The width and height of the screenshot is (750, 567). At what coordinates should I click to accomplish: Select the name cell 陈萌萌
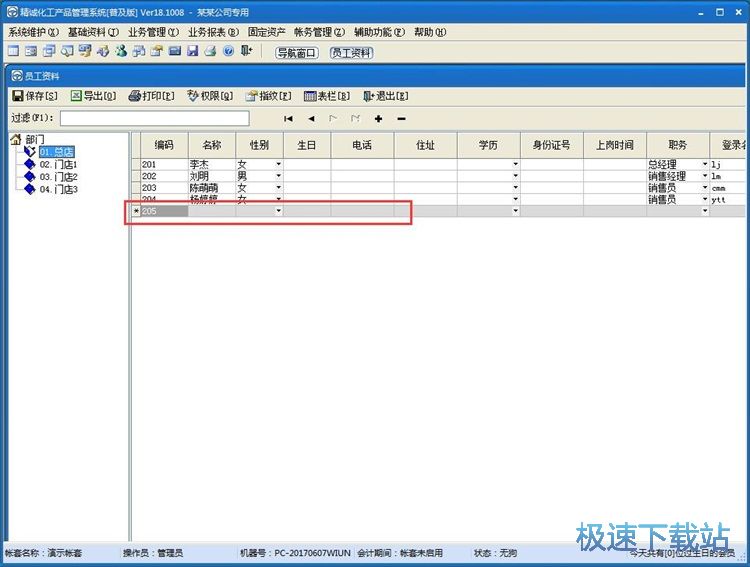pyautogui.click(x=211, y=188)
